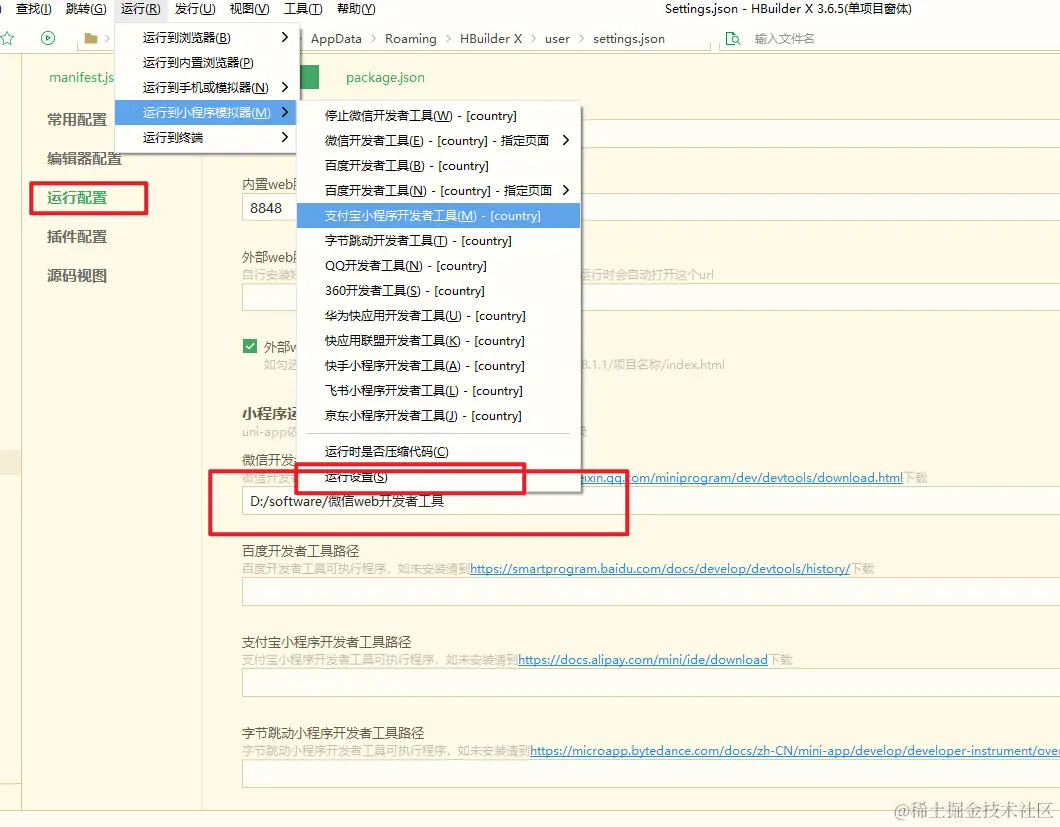This screenshot has width=1060, height=827.
Task: Switch to manifest.json tab
Action: click(81, 77)
